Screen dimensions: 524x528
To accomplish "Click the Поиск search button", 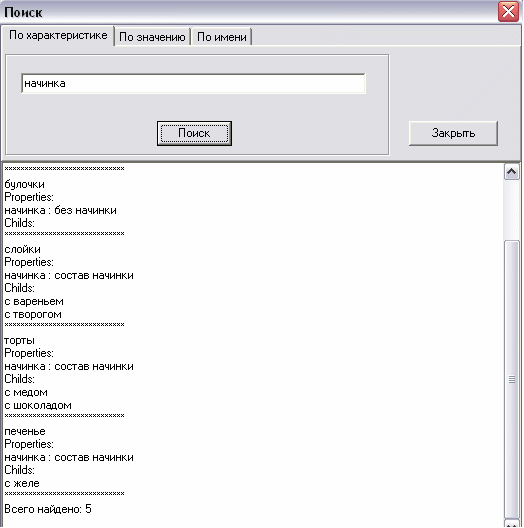I will click(x=194, y=133).
